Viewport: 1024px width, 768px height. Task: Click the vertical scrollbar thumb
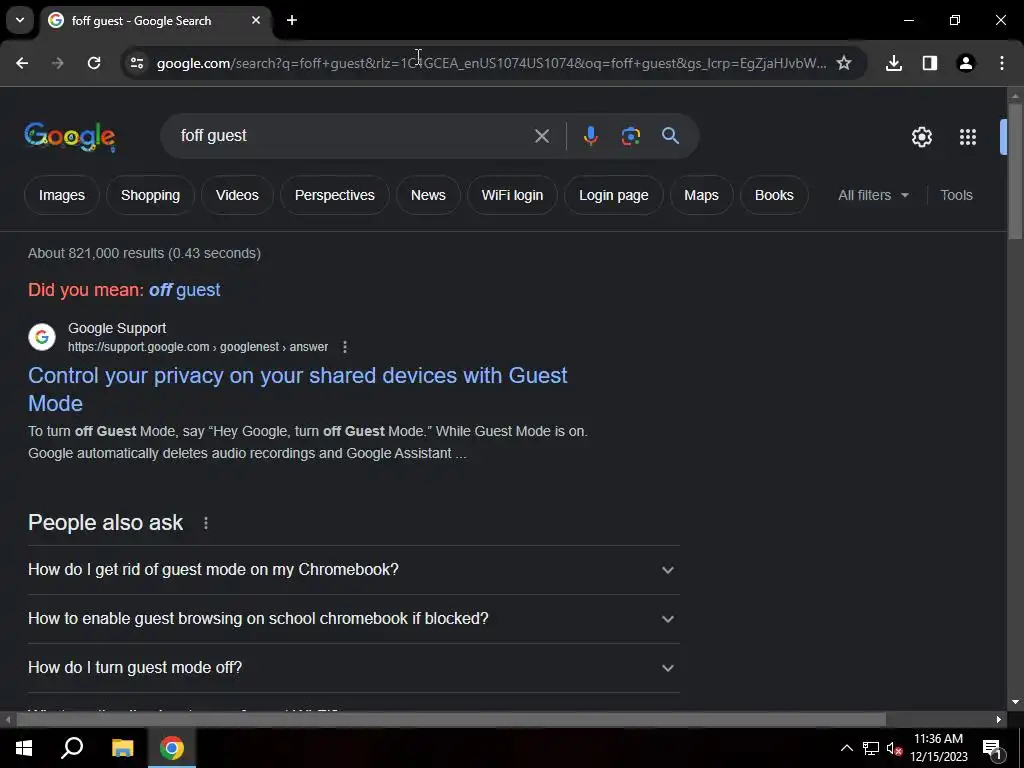pyautogui.click(x=1015, y=171)
